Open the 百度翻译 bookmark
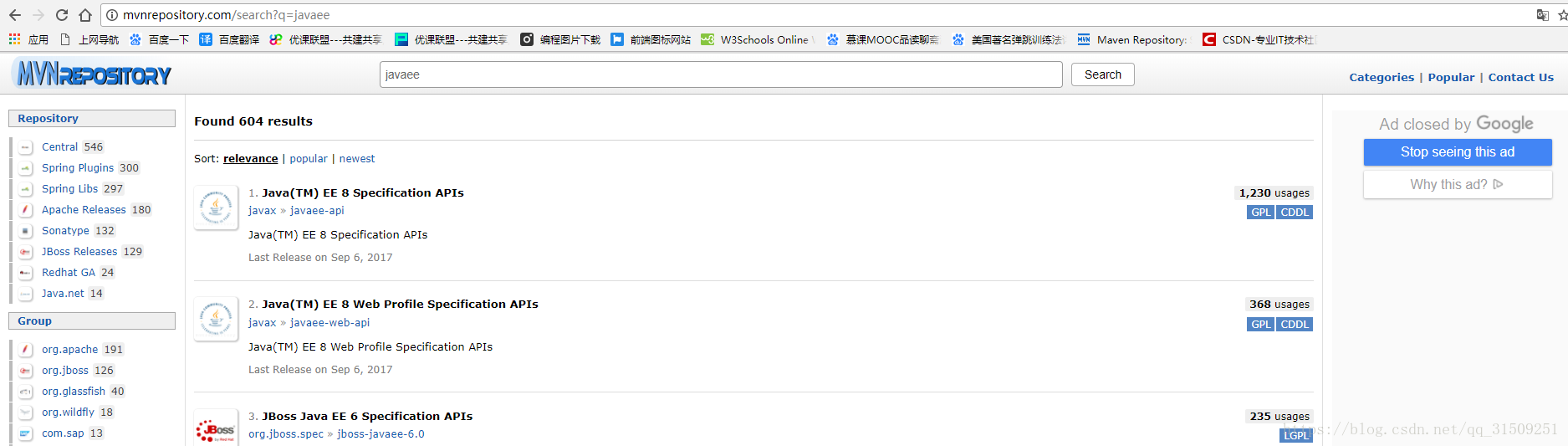Image resolution: width=1568 pixels, height=446 pixels. click(229, 39)
